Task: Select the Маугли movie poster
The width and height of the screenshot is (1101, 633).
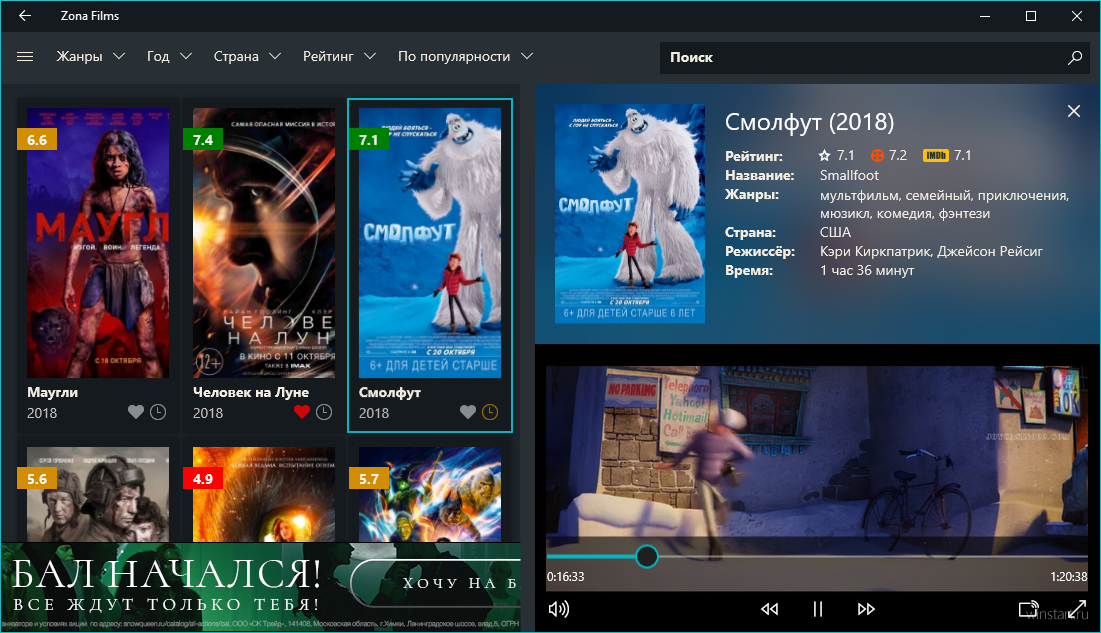Action: (x=98, y=243)
